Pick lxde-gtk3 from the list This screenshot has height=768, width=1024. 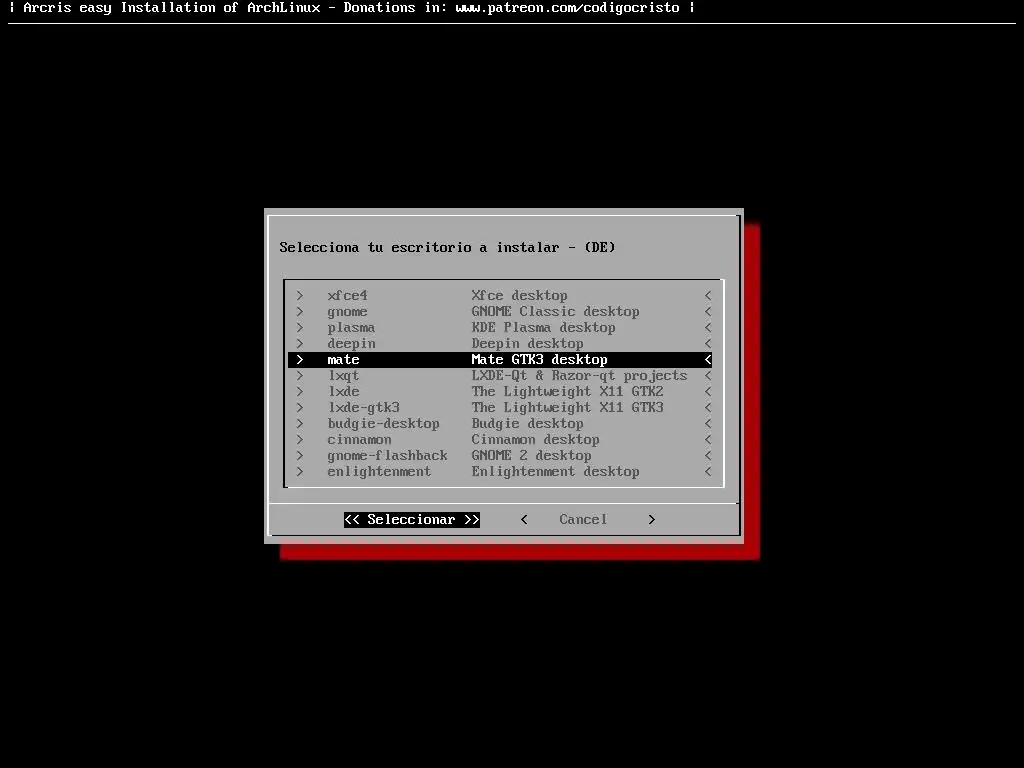500,408
